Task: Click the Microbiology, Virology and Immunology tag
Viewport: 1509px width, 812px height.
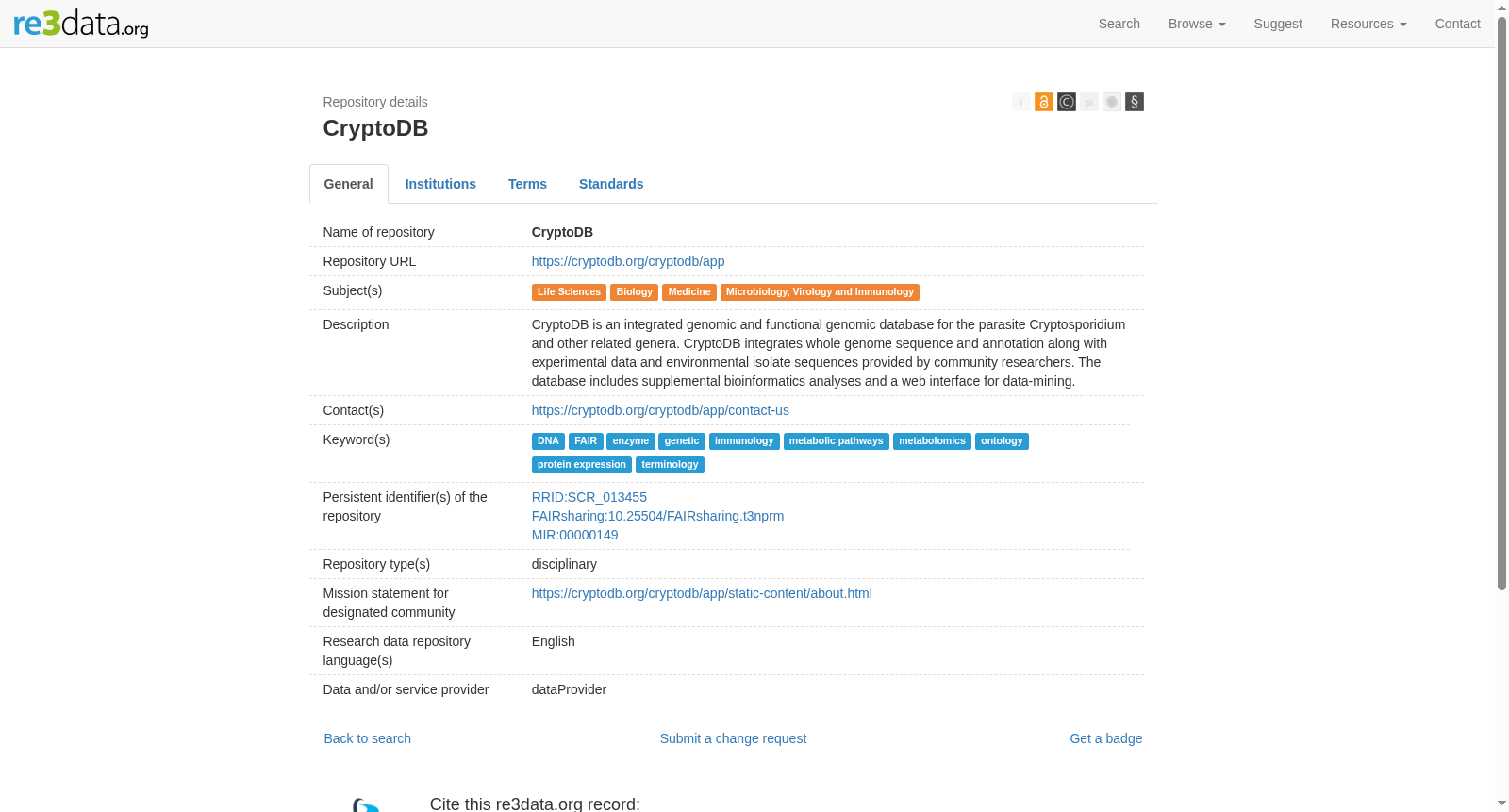Action: [x=820, y=292]
